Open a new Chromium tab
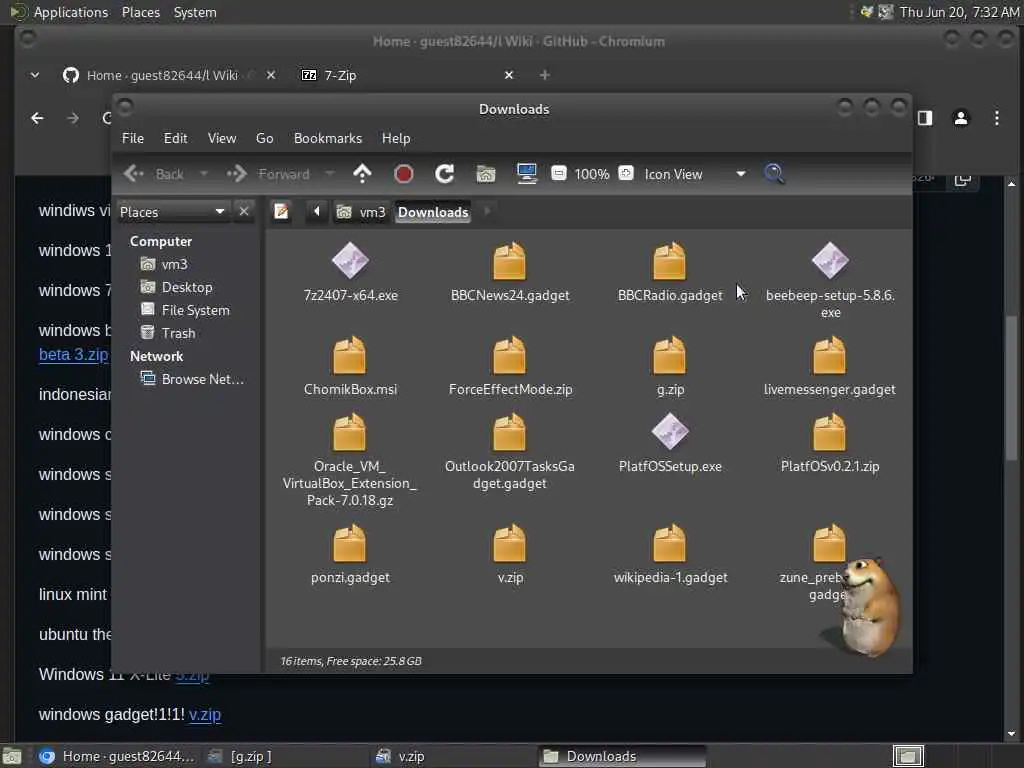The height and width of the screenshot is (768, 1024). tap(545, 75)
